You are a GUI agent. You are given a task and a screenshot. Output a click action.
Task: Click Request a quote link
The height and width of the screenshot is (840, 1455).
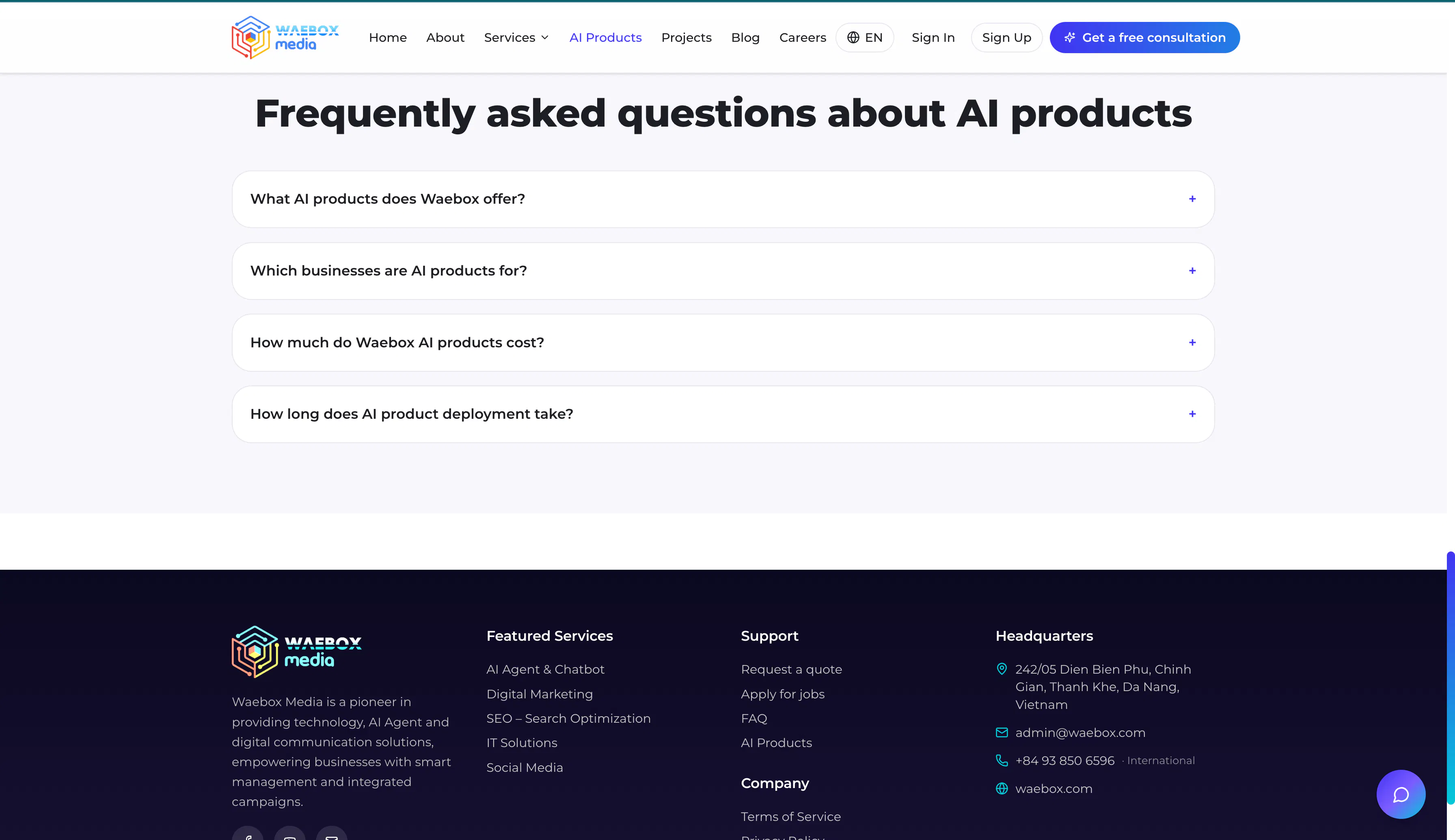791,669
